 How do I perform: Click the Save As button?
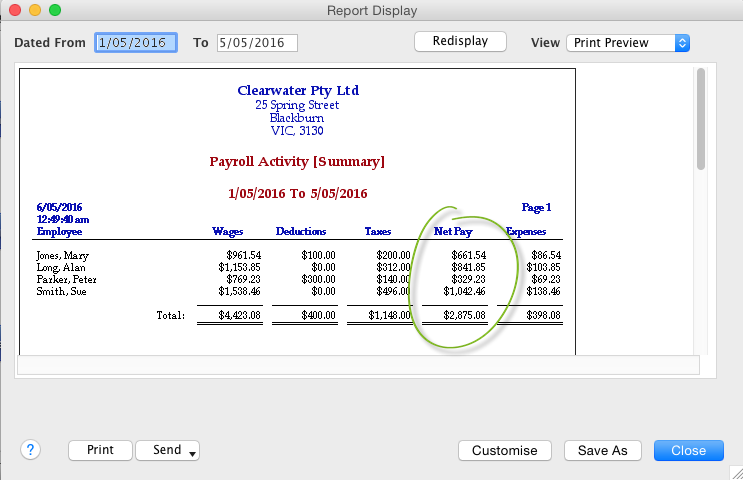(602, 451)
